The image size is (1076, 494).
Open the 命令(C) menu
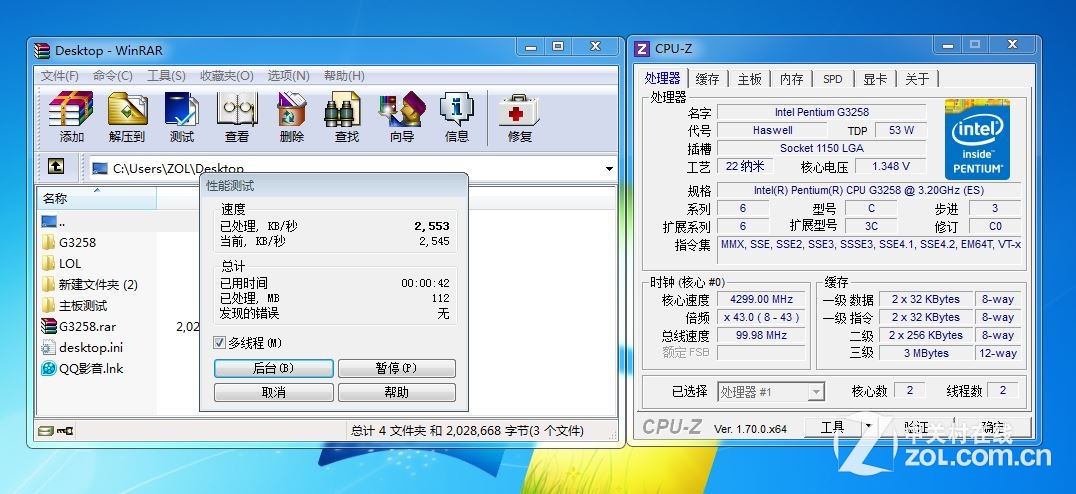pos(113,75)
